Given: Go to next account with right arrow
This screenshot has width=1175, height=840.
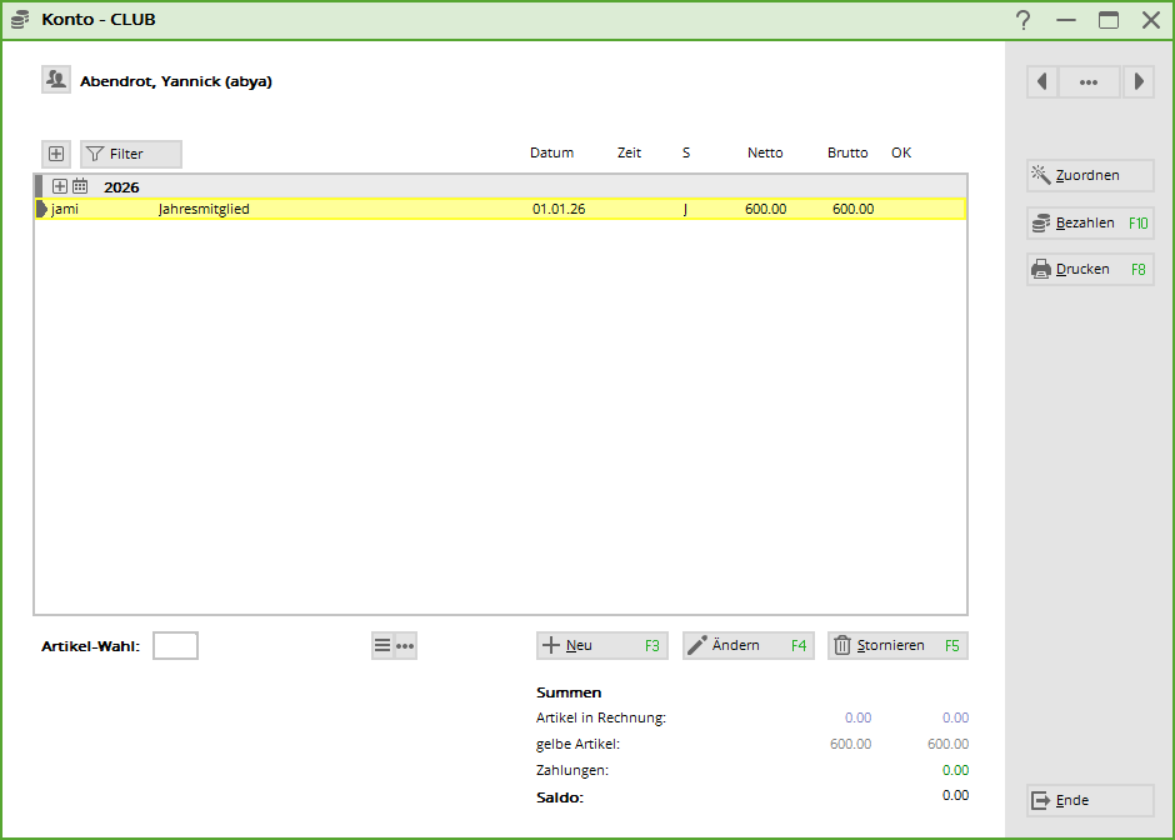Looking at the screenshot, I should [x=1138, y=82].
